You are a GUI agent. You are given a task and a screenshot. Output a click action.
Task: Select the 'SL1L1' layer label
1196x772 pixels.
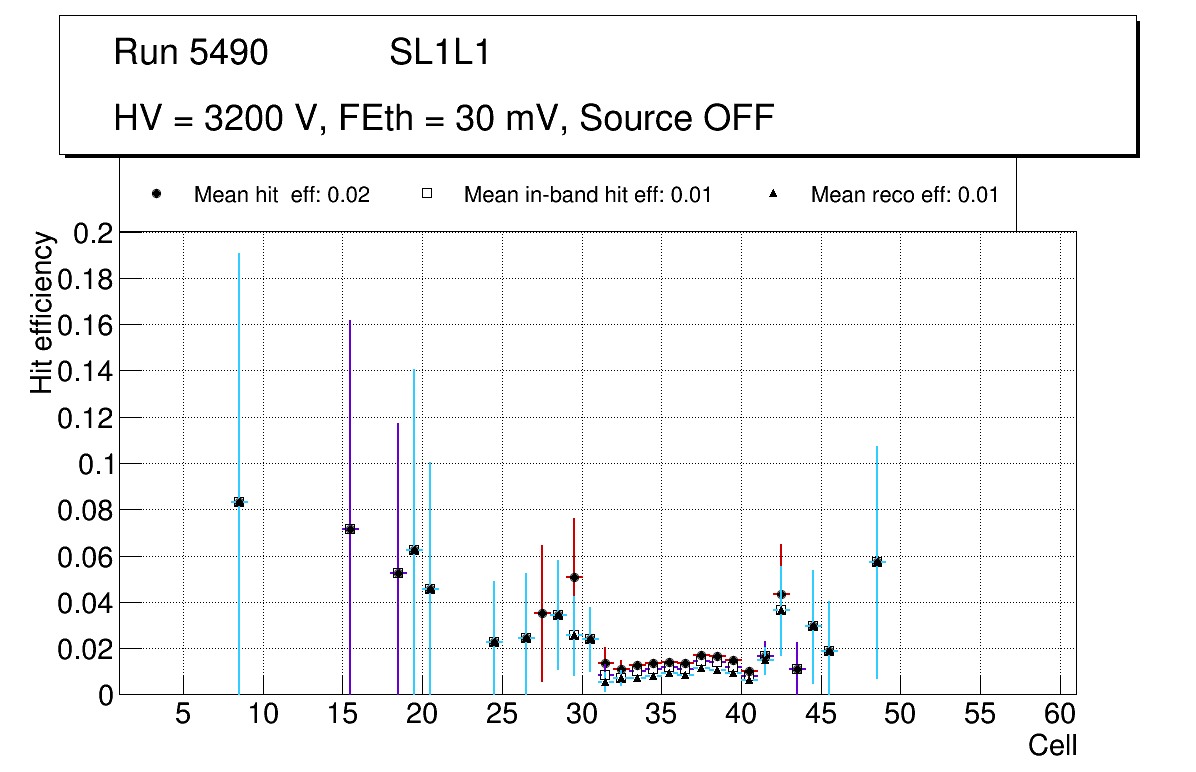(x=439, y=53)
